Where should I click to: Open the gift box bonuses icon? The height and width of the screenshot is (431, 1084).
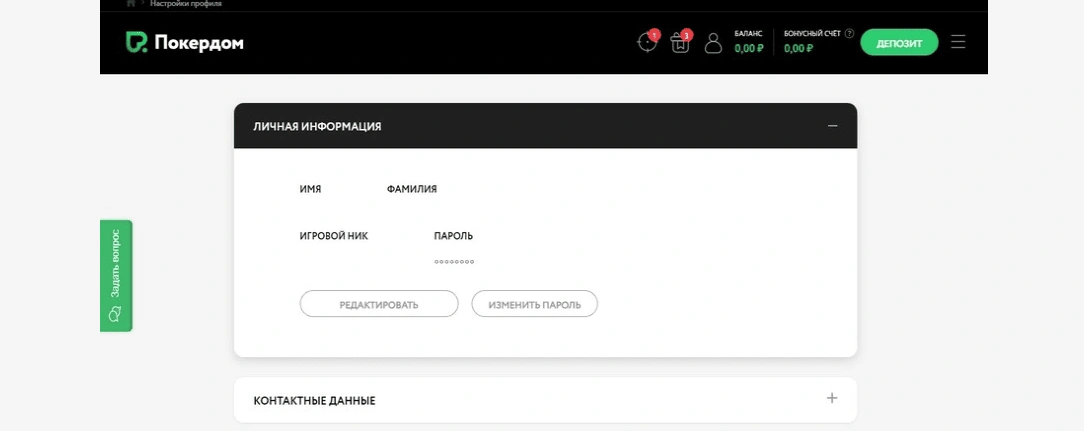pos(680,43)
